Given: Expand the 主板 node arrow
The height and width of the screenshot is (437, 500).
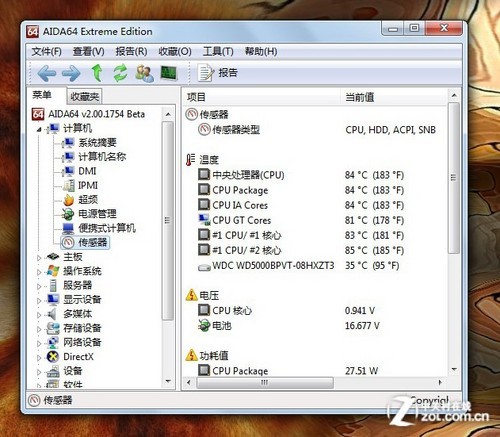Looking at the screenshot, I should [x=39, y=258].
